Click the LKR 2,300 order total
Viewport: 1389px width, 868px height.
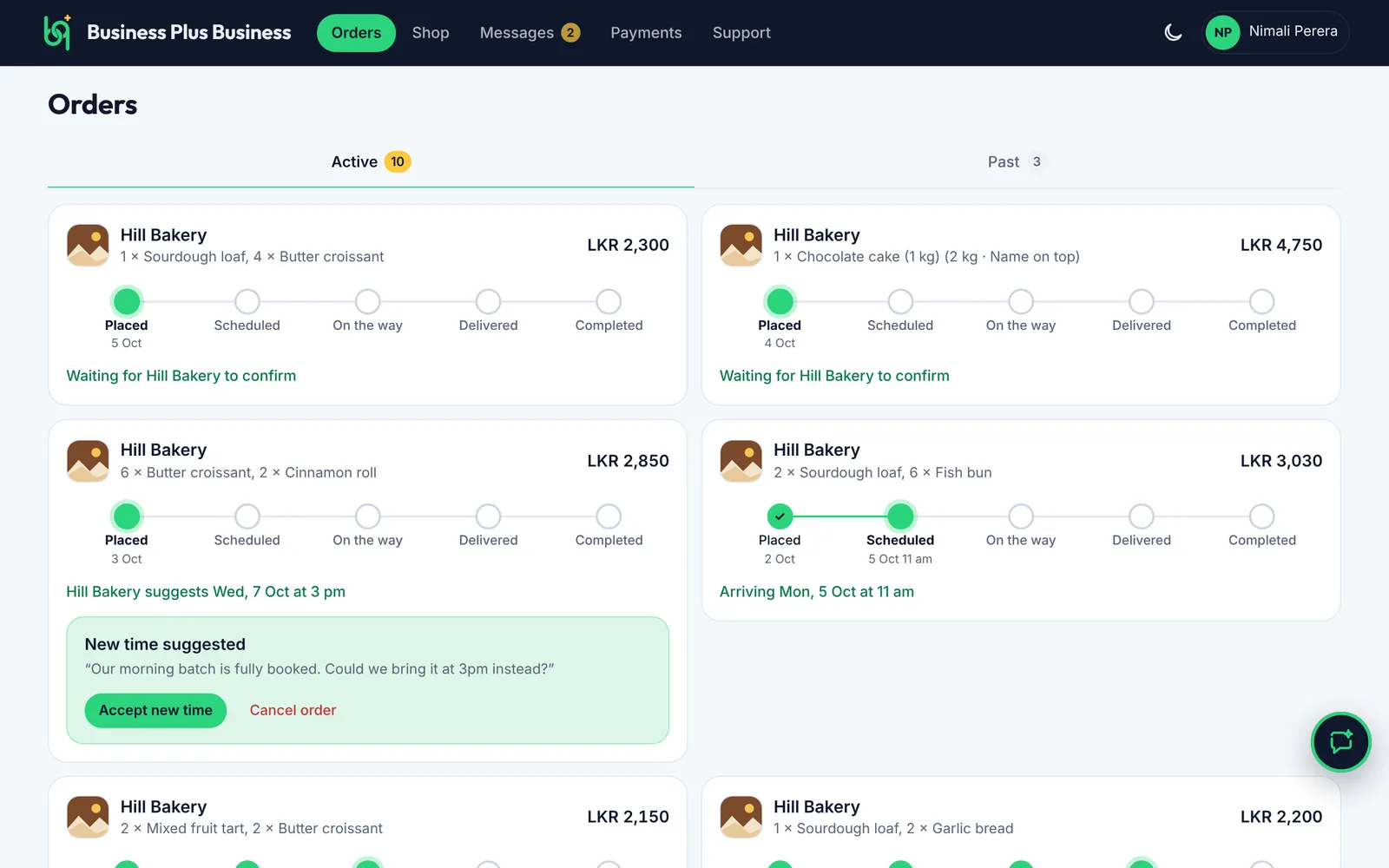(628, 246)
